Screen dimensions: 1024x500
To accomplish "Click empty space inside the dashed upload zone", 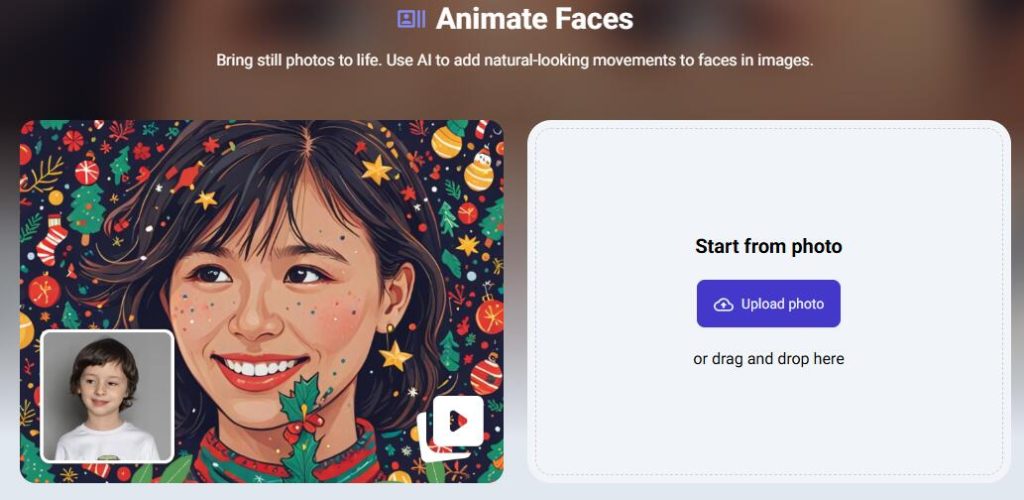I will 768,420.
